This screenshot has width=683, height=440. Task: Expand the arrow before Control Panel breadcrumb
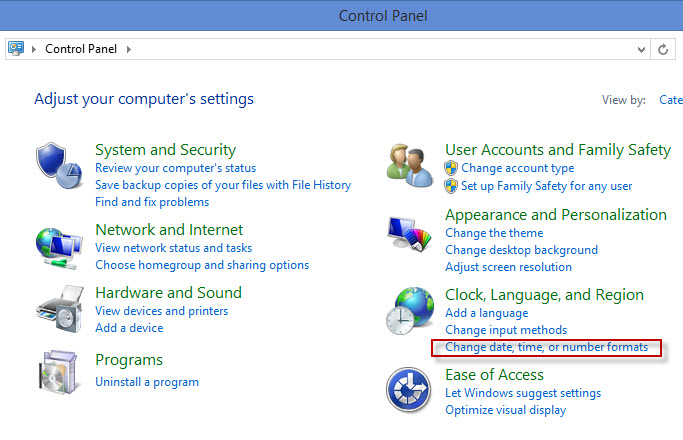tap(34, 49)
